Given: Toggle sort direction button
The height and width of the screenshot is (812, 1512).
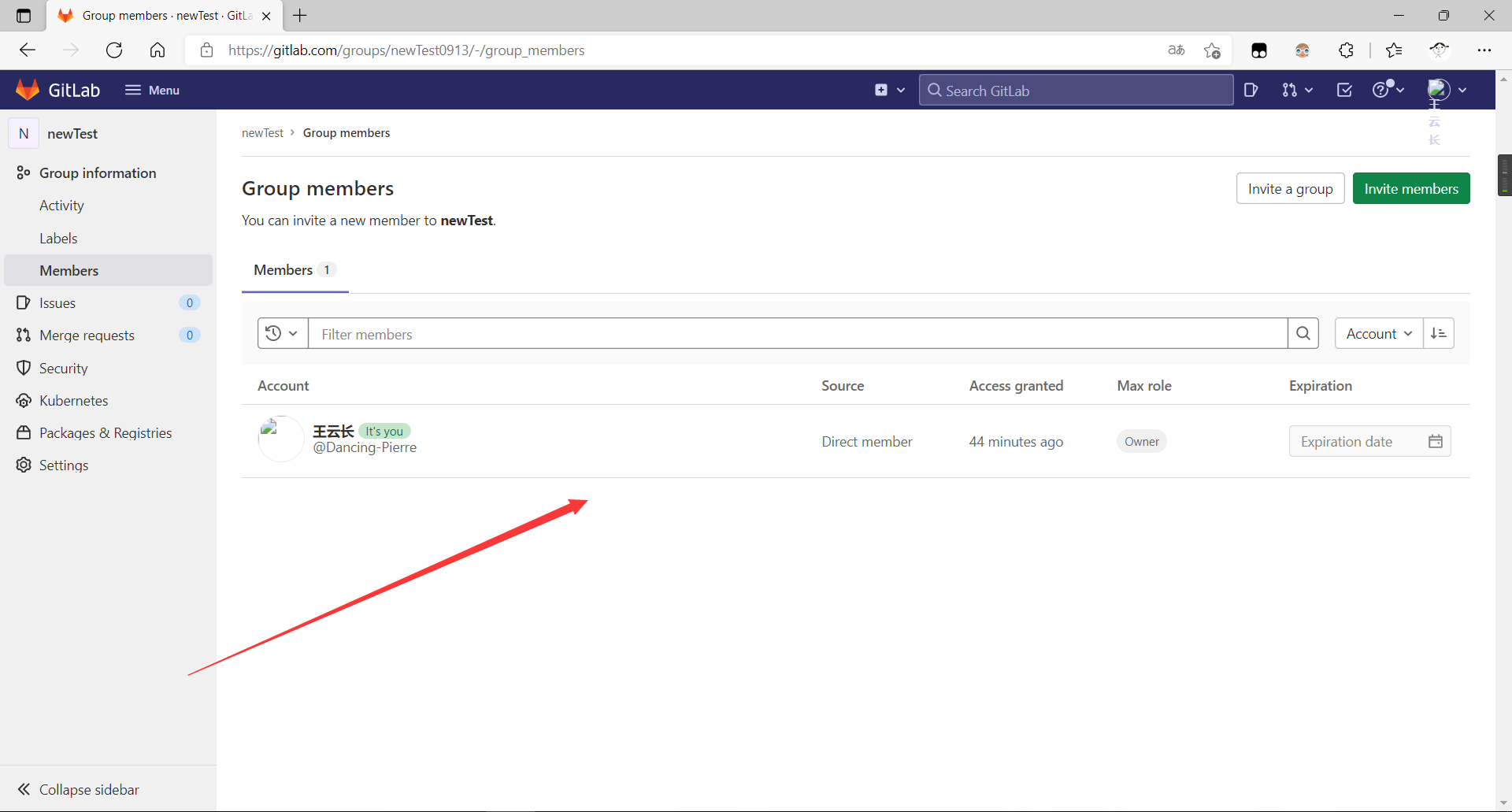Looking at the screenshot, I should coord(1439,333).
